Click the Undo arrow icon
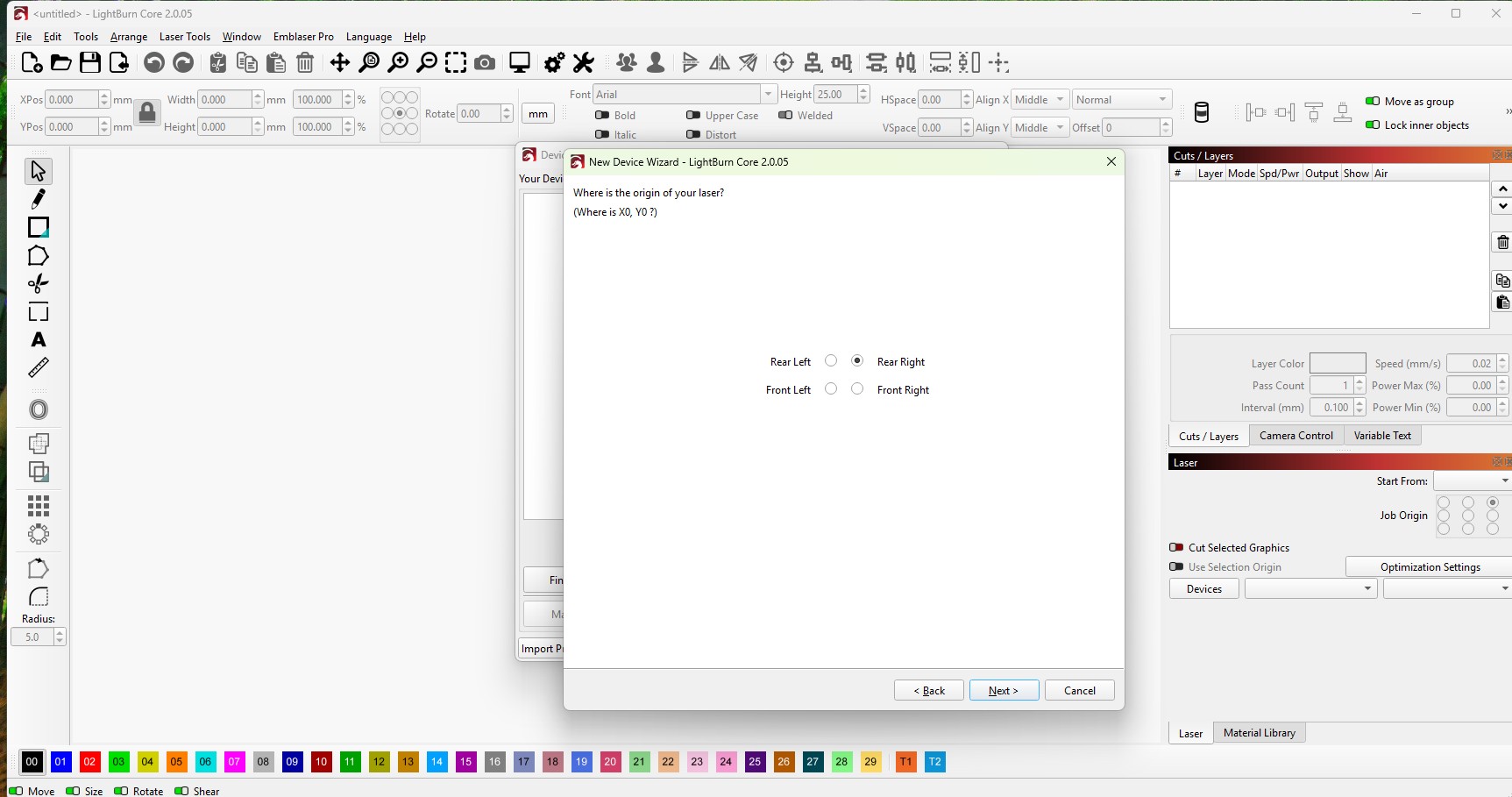This screenshot has height=797, width=1512. click(154, 62)
